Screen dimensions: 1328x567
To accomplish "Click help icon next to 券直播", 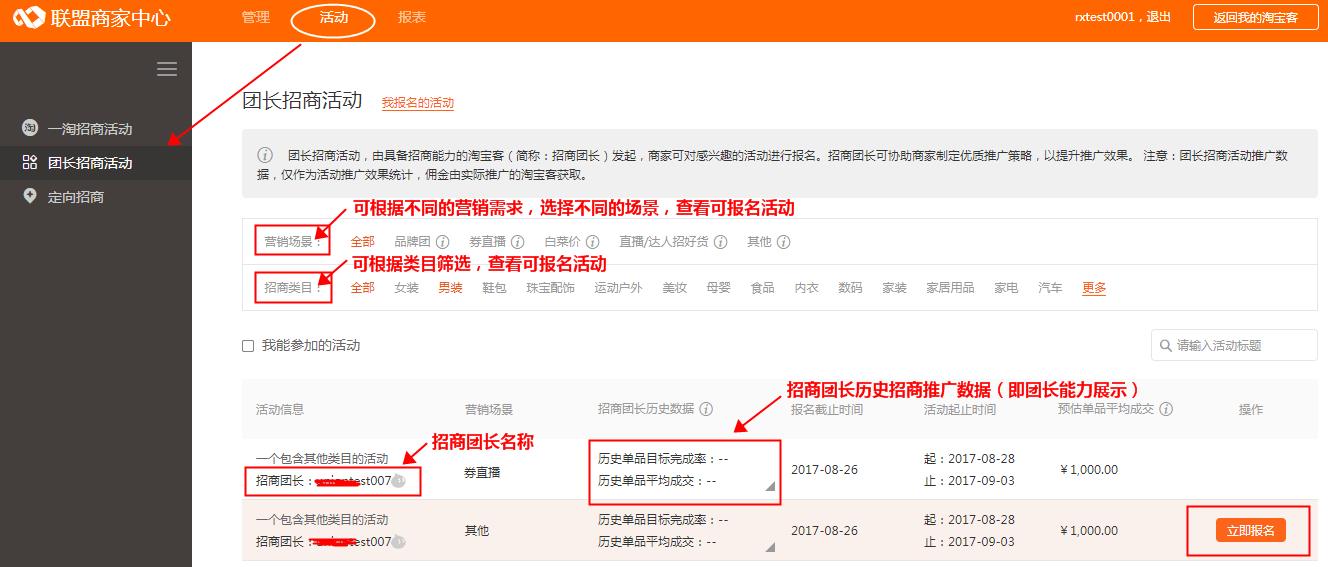I will click(x=517, y=242).
